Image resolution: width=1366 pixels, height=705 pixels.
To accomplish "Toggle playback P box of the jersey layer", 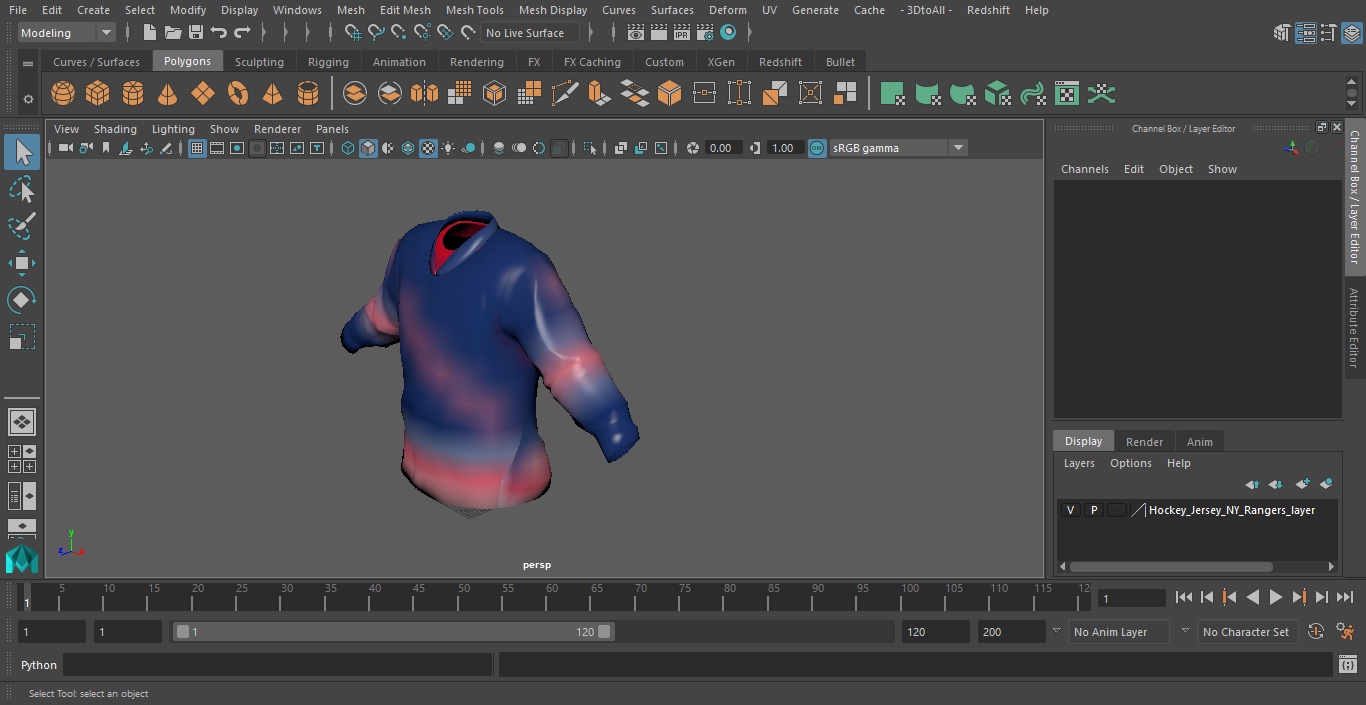I will (x=1094, y=510).
